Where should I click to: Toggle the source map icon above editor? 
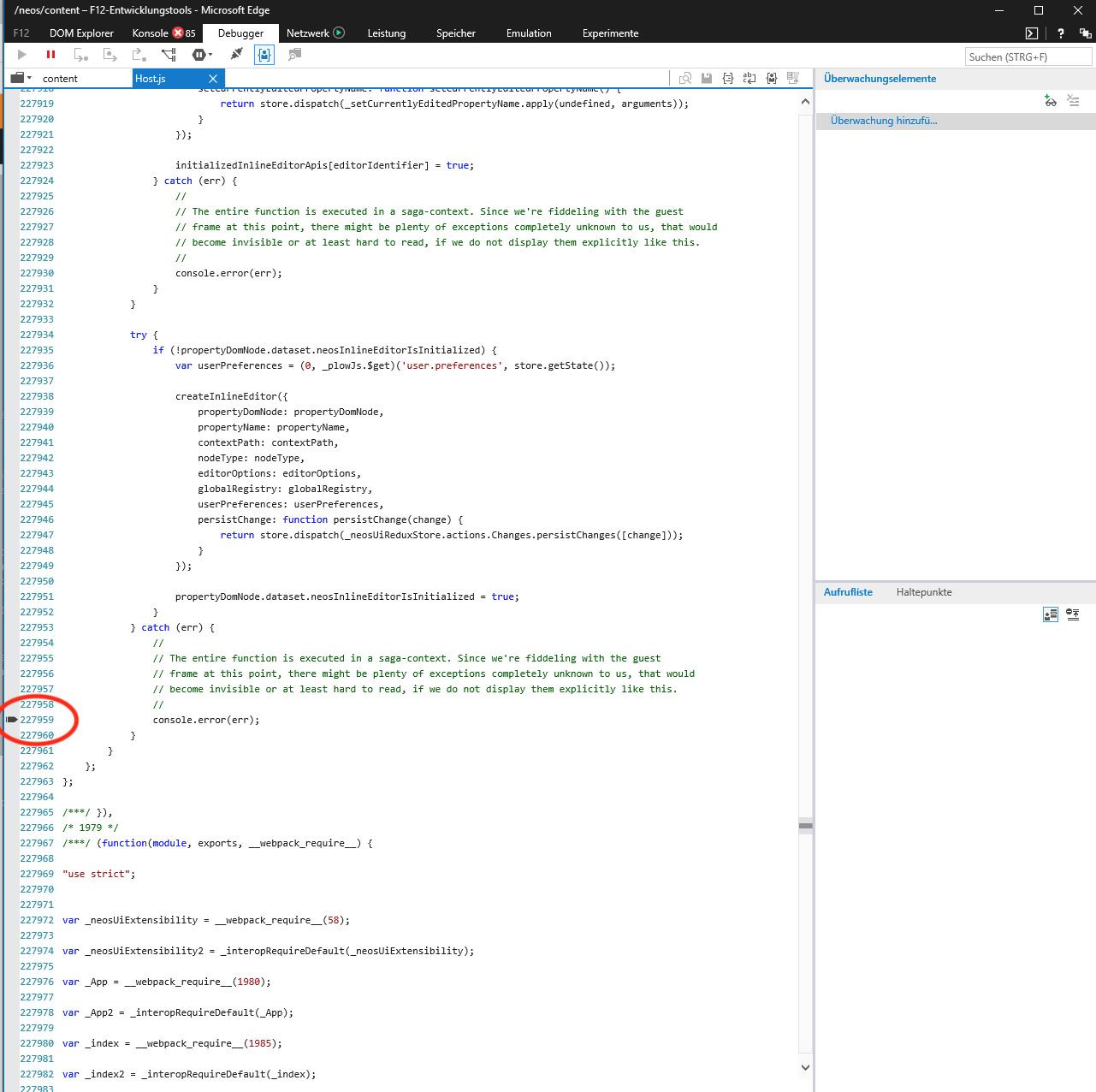coord(793,78)
